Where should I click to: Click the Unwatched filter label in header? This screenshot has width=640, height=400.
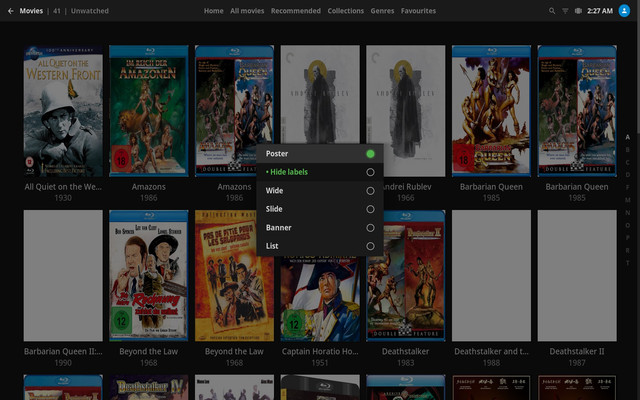pyautogui.click(x=90, y=11)
